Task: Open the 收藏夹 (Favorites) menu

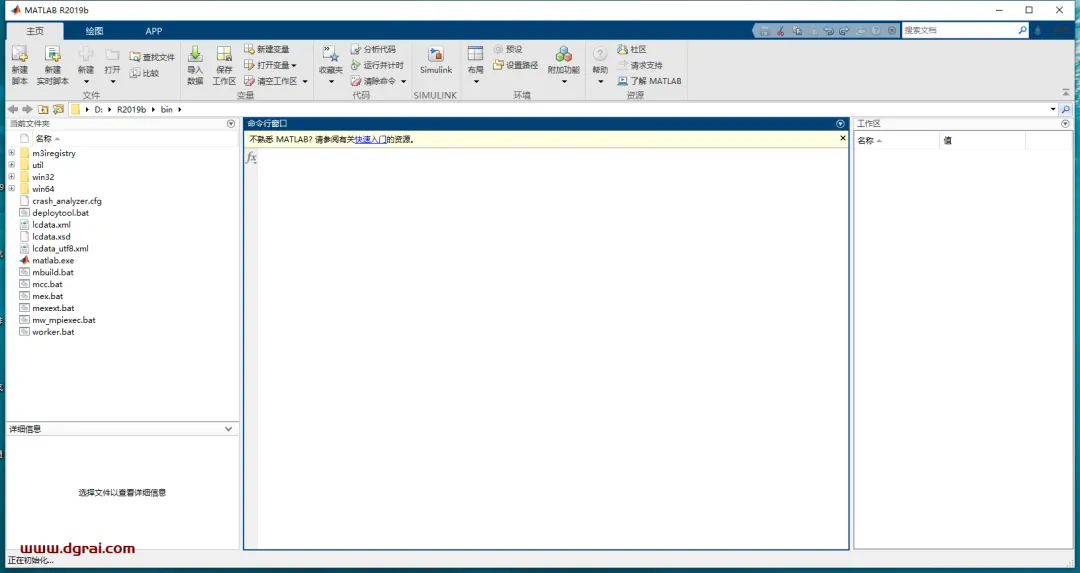Action: 331,65
